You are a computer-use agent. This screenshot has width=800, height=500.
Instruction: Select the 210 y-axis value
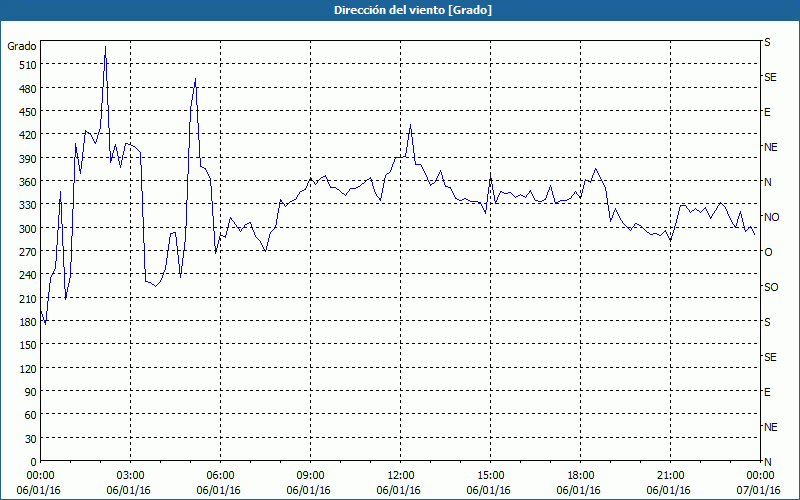[x=28, y=298]
